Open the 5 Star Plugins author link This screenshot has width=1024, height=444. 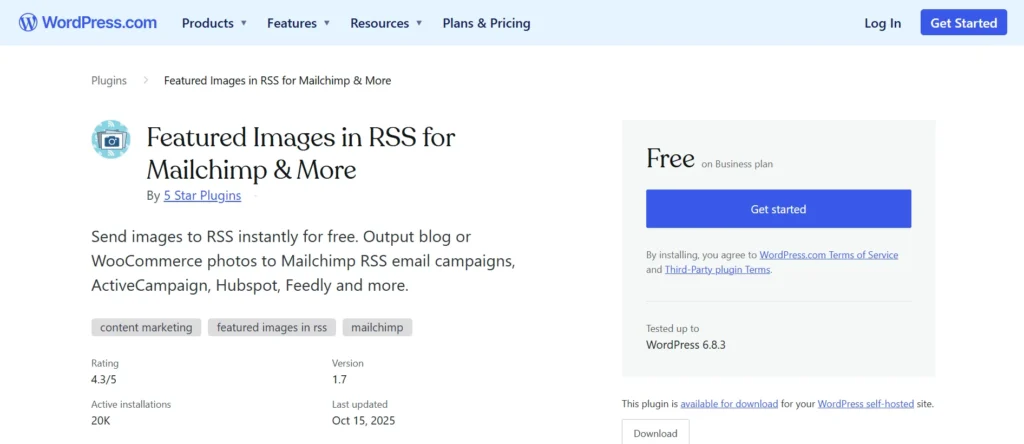(202, 196)
